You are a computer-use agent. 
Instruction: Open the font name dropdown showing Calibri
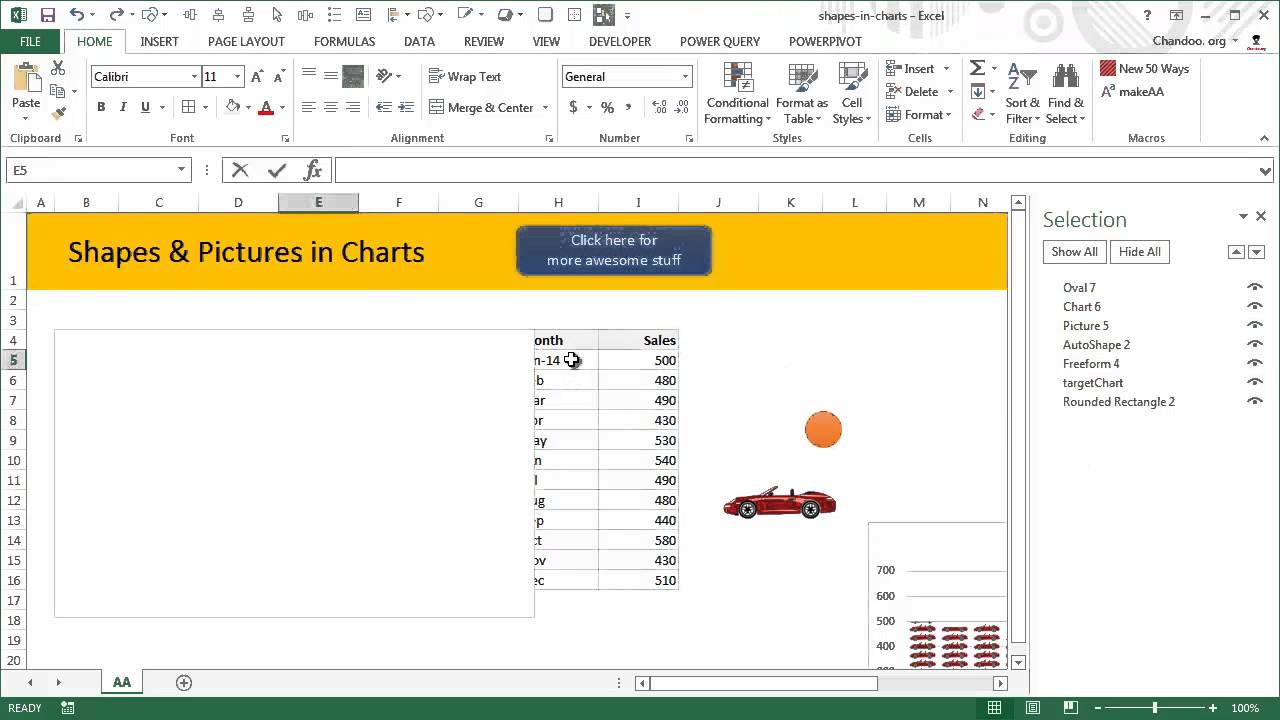[x=194, y=77]
